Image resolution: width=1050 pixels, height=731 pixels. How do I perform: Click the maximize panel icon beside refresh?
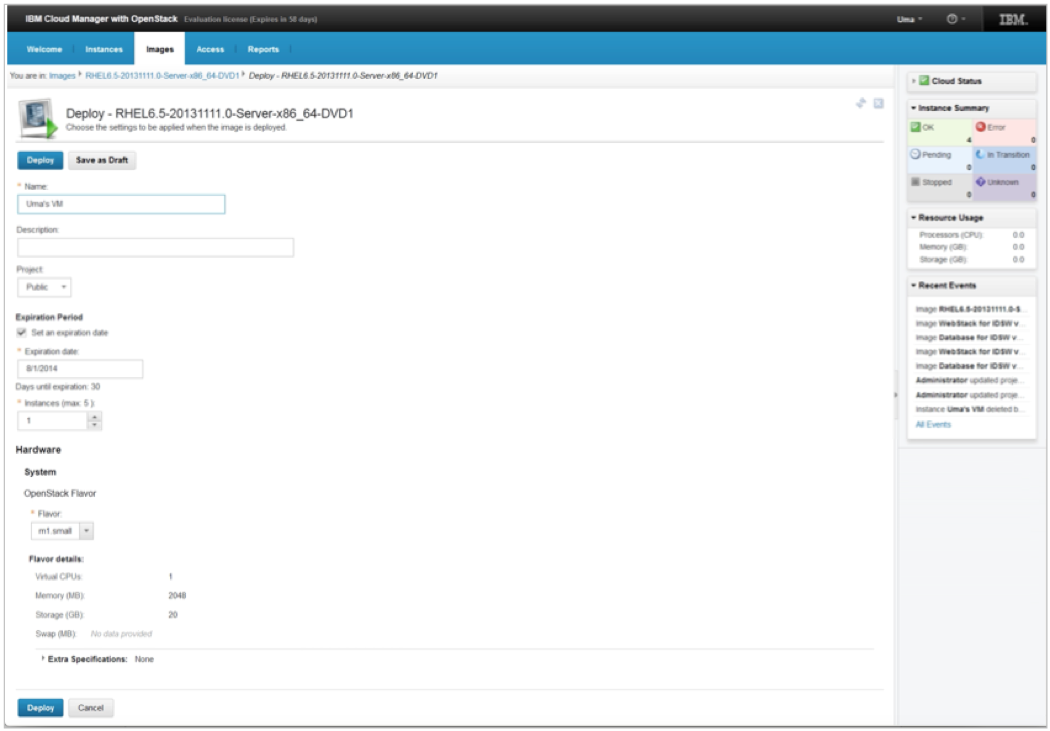click(878, 103)
